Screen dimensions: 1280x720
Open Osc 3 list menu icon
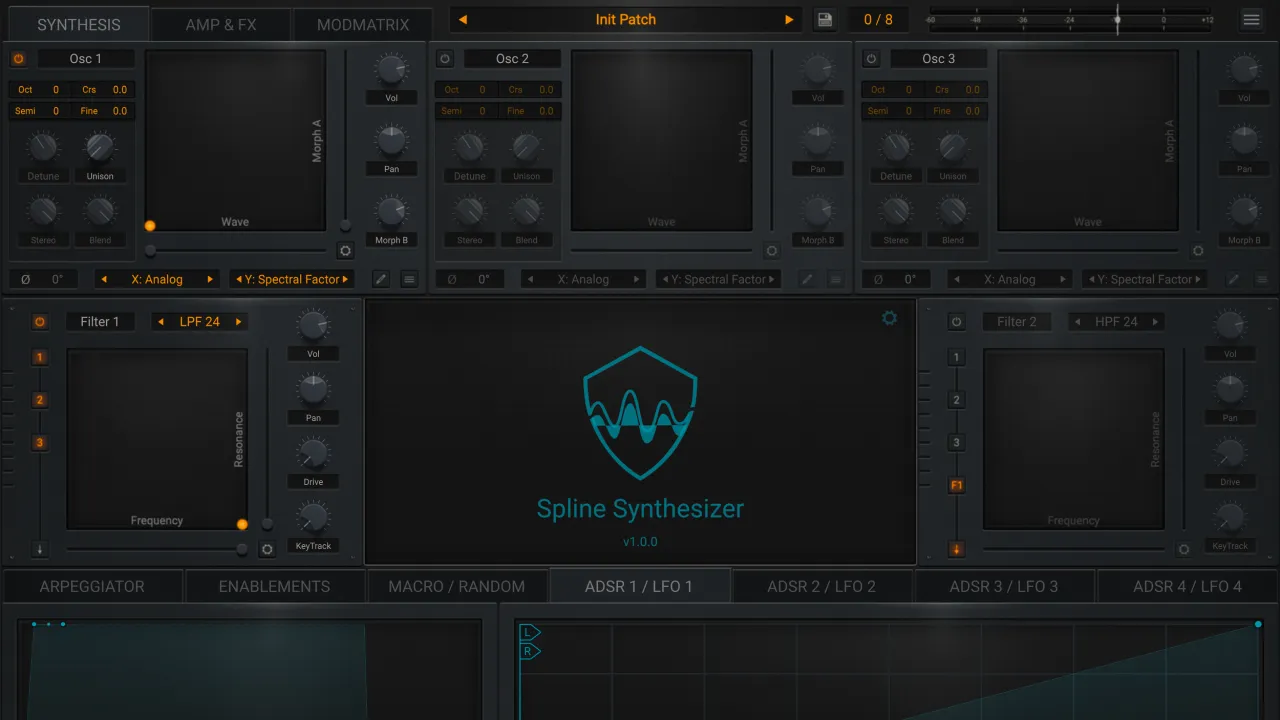(x=1261, y=280)
